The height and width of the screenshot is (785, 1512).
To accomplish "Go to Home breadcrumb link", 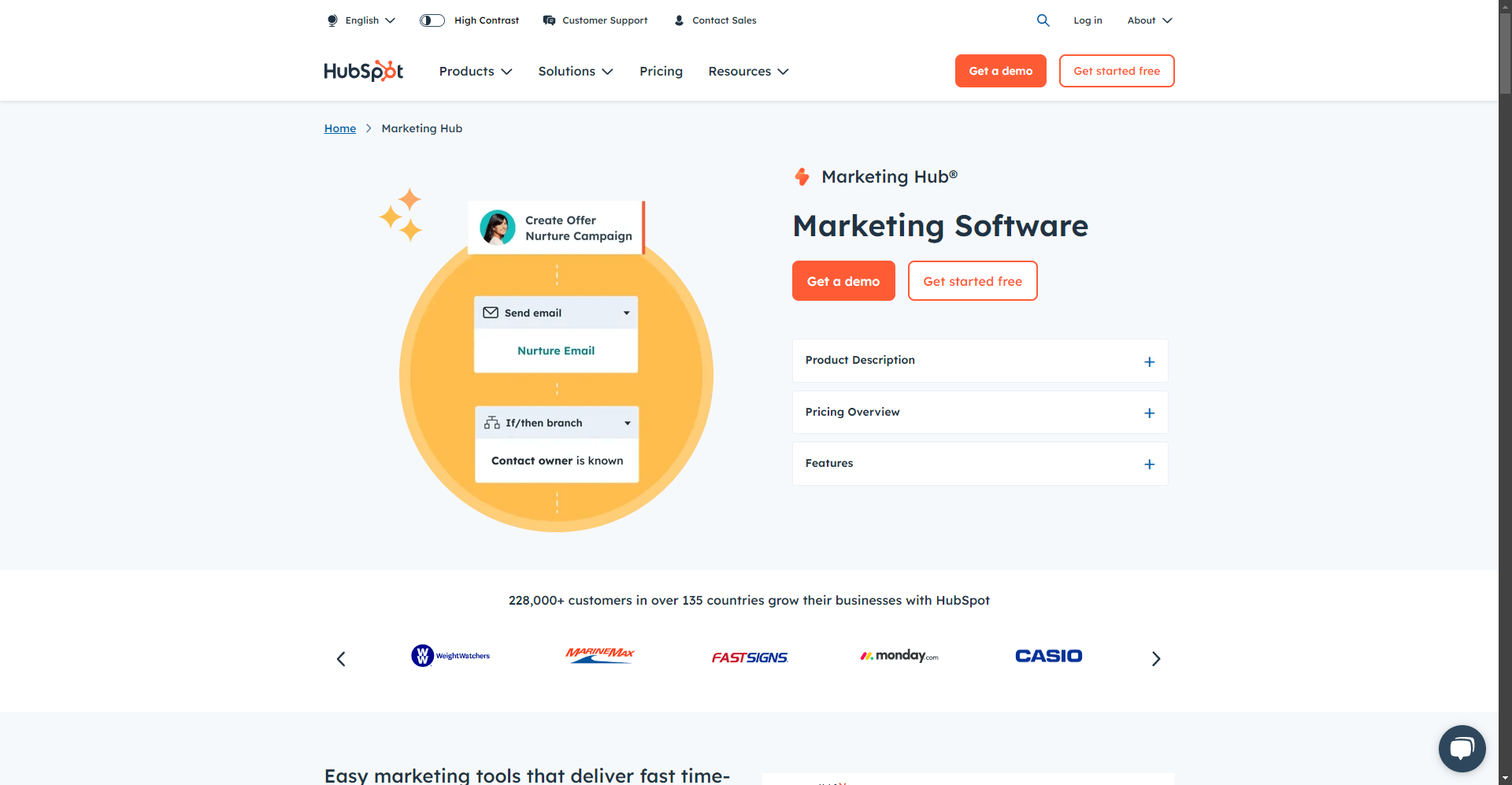I will [340, 128].
